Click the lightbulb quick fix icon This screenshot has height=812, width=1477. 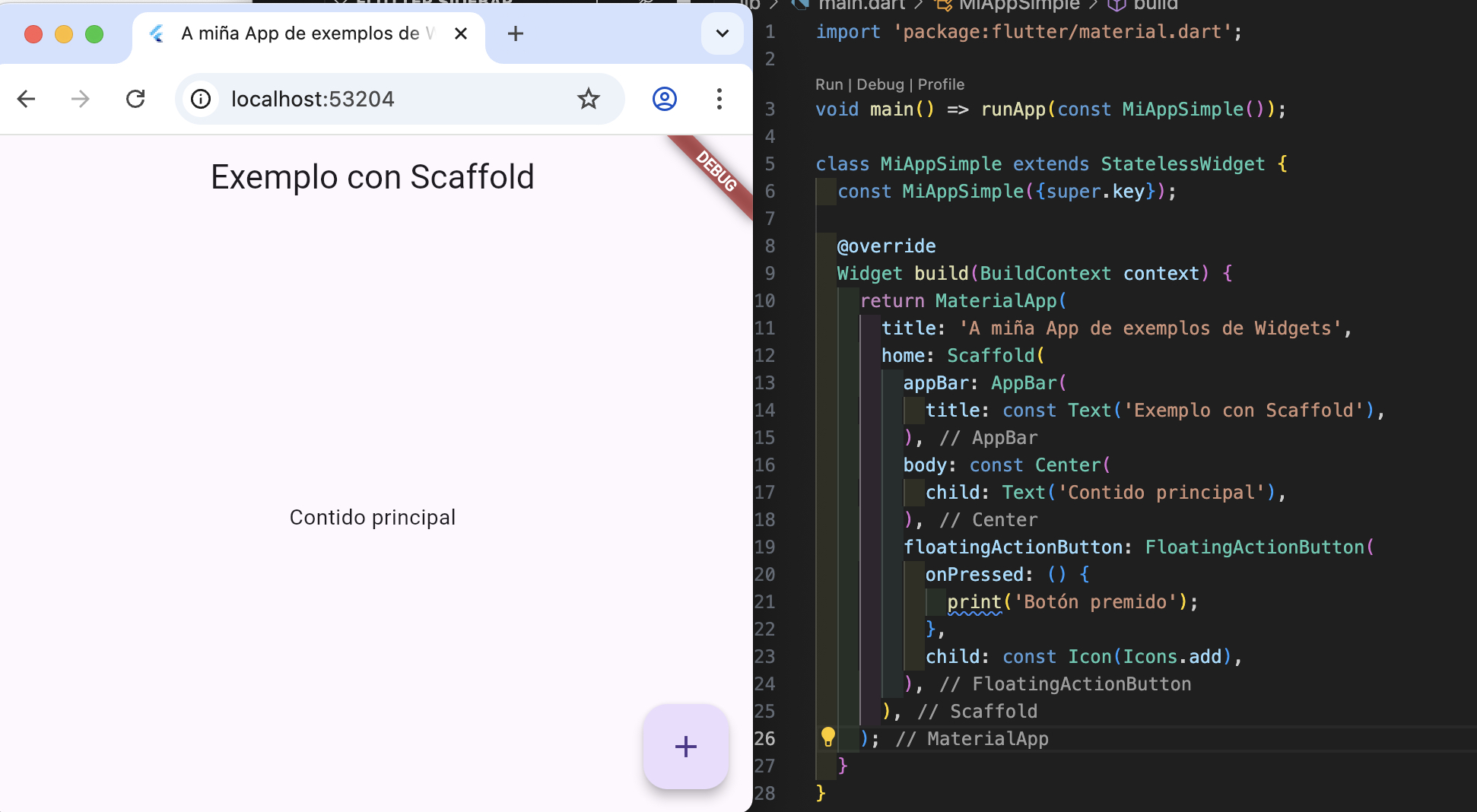(x=828, y=737)
